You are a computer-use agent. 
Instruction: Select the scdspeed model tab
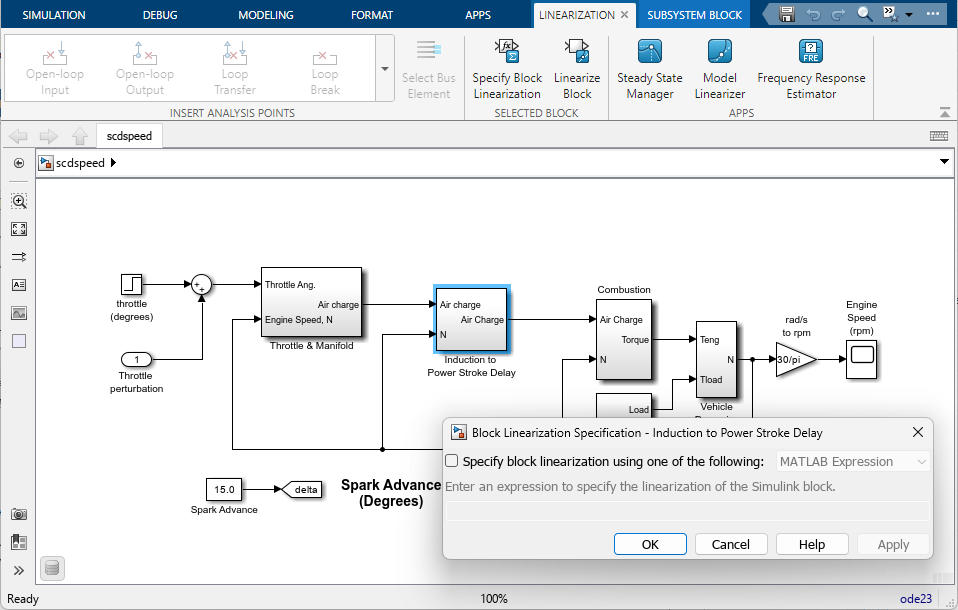coord(129,136)
